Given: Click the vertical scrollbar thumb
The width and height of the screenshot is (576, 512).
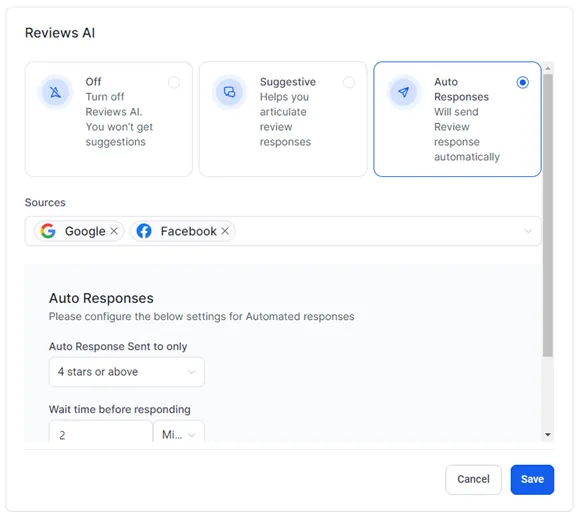Looking at the screenshot, I should pyautogui.click(x=548, y=215).
